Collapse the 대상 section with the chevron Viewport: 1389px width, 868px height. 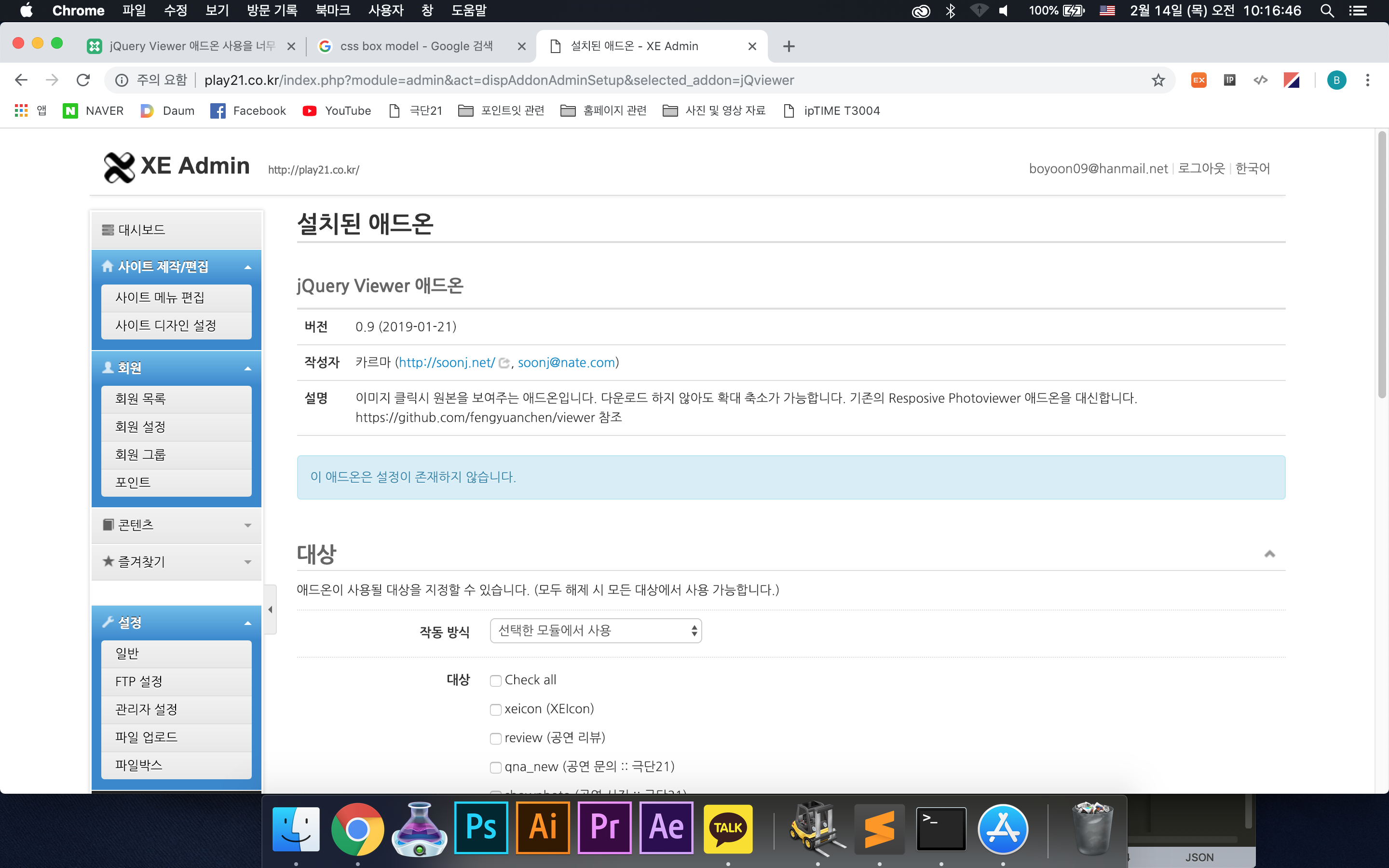tap(1269, 554)
